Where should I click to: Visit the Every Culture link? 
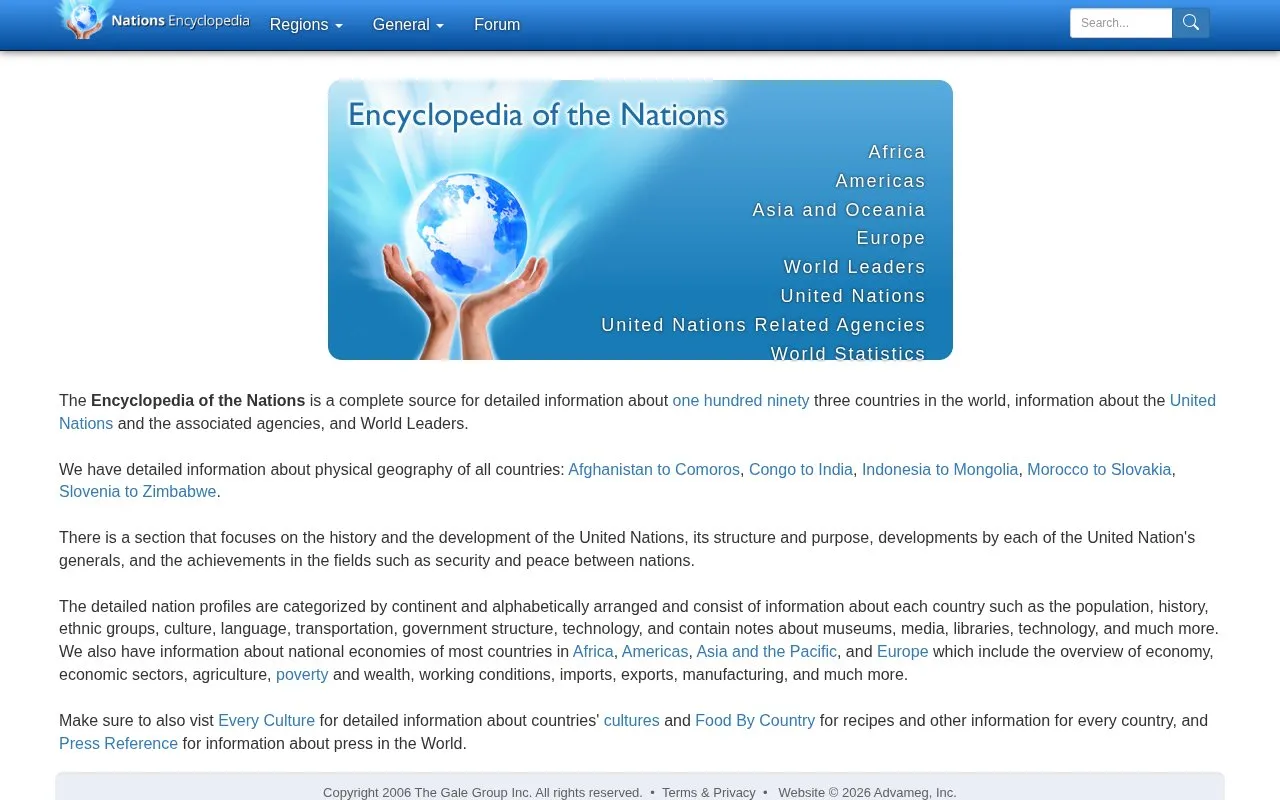267,721
